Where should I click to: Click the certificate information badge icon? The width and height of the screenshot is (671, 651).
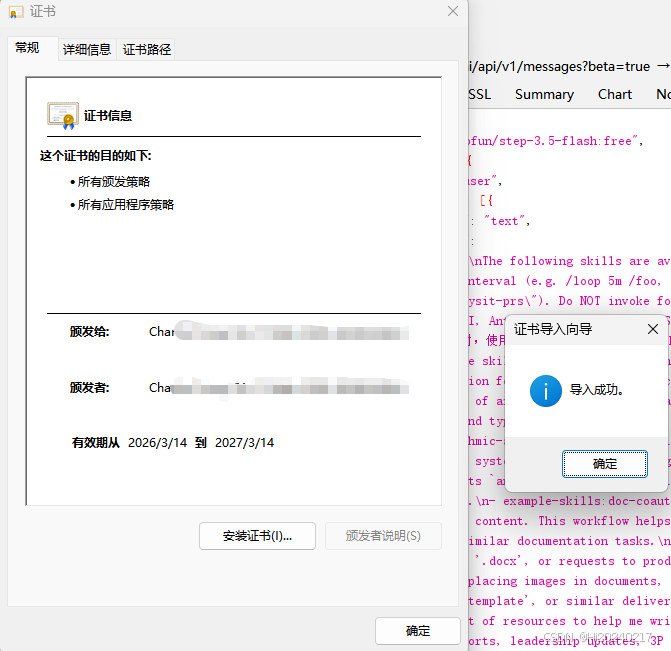pos(63,116)
